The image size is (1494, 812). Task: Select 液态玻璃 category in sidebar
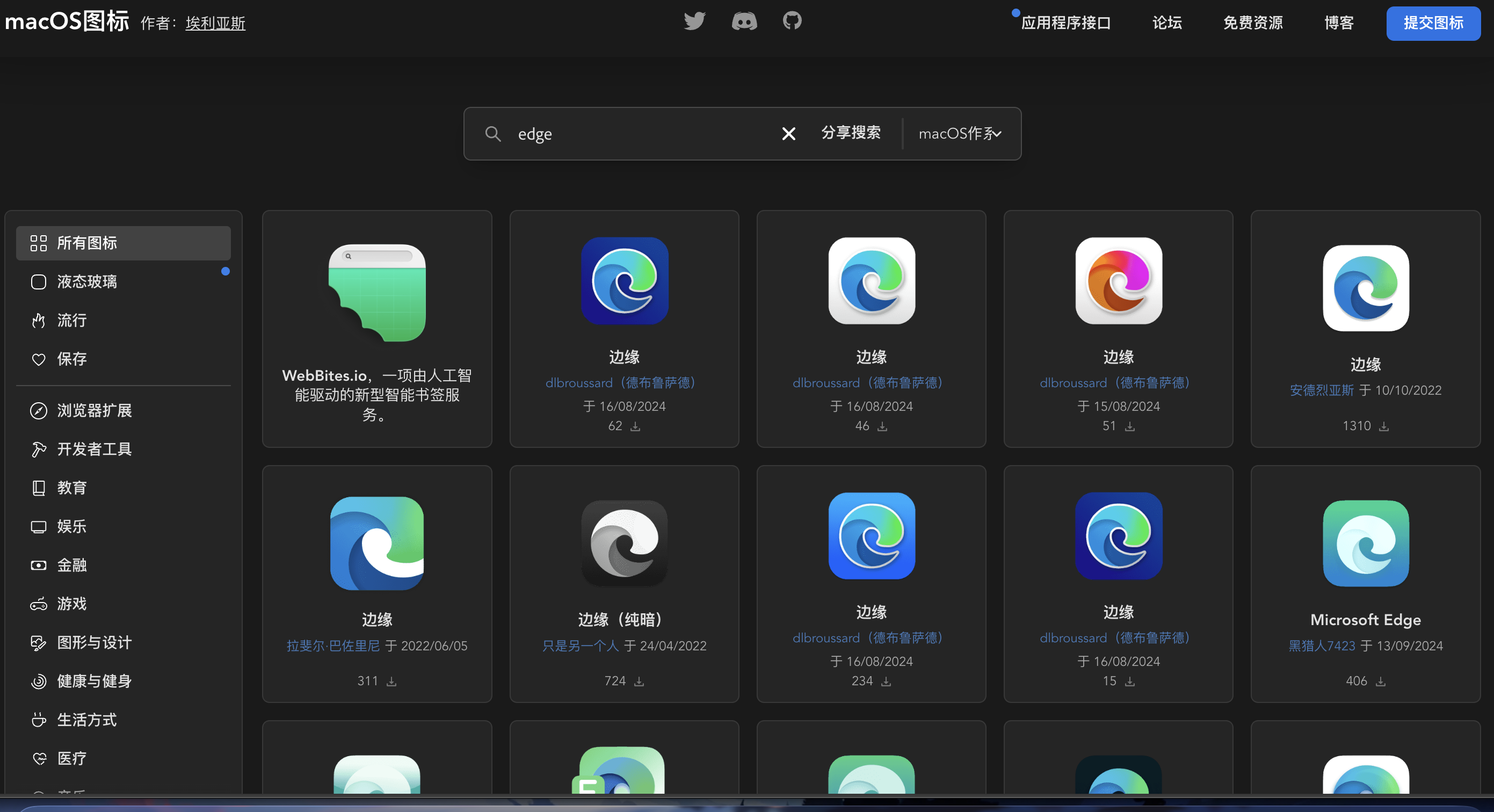87,282
